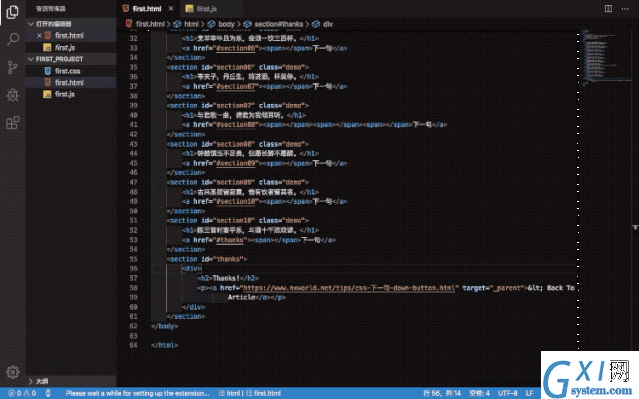This screenshot has width=639, height=399.
Task: Click section id="section10" opening tag
Action: tap(238, 220)
